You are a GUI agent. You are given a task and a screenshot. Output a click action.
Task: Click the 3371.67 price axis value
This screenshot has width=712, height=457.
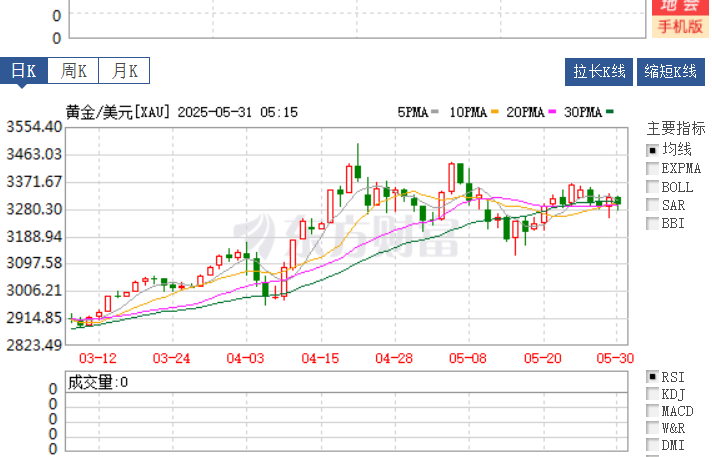(34, 182)
